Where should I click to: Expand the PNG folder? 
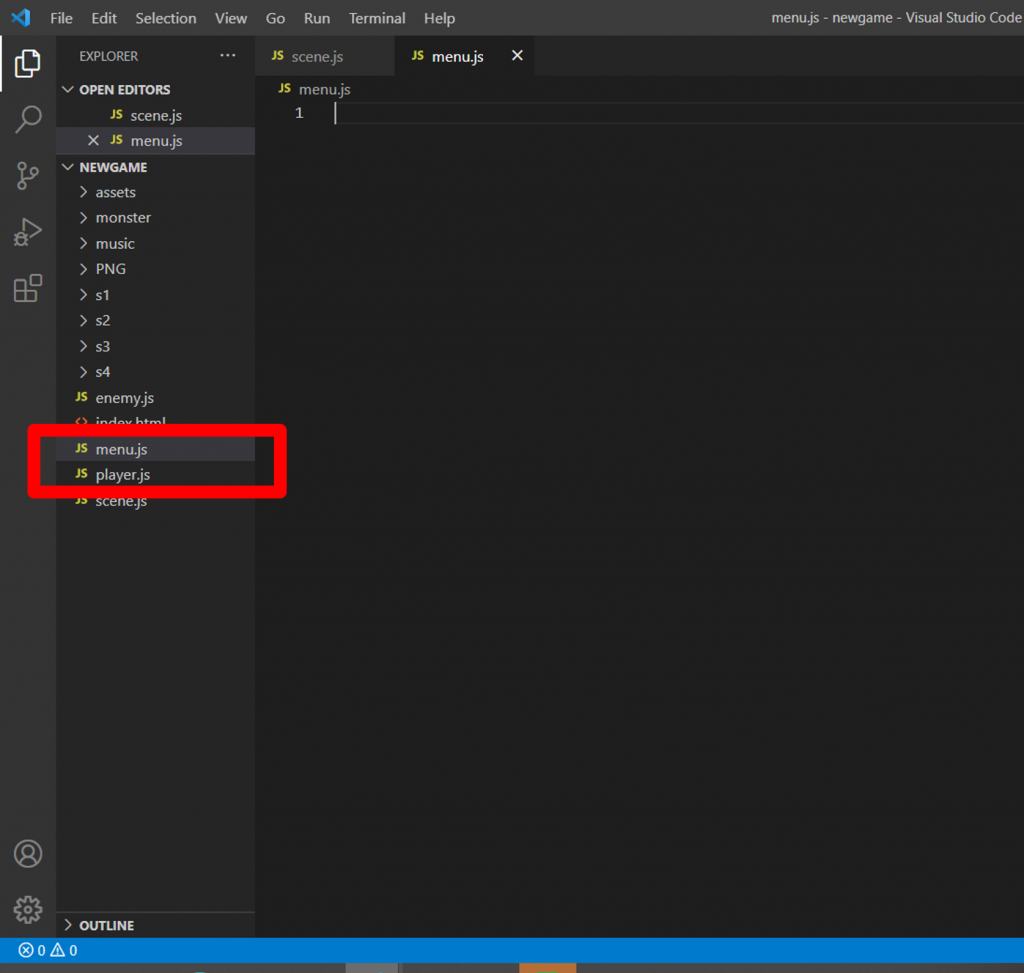click(83, 269)
